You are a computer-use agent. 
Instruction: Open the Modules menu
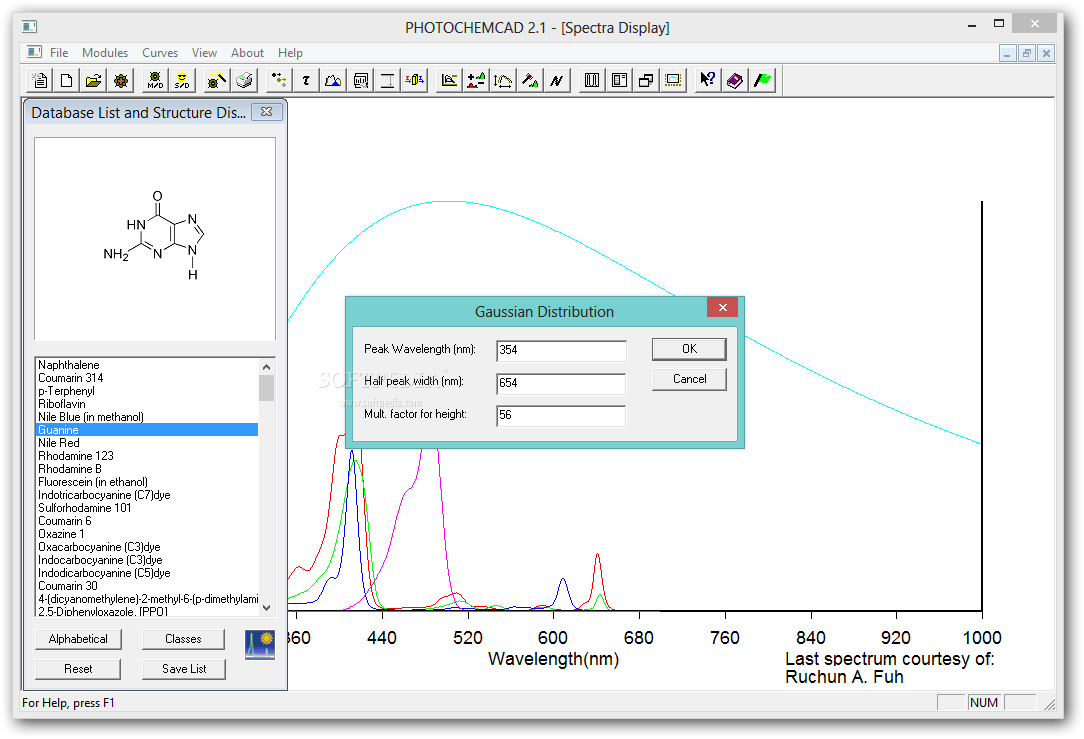click(104, 53)
